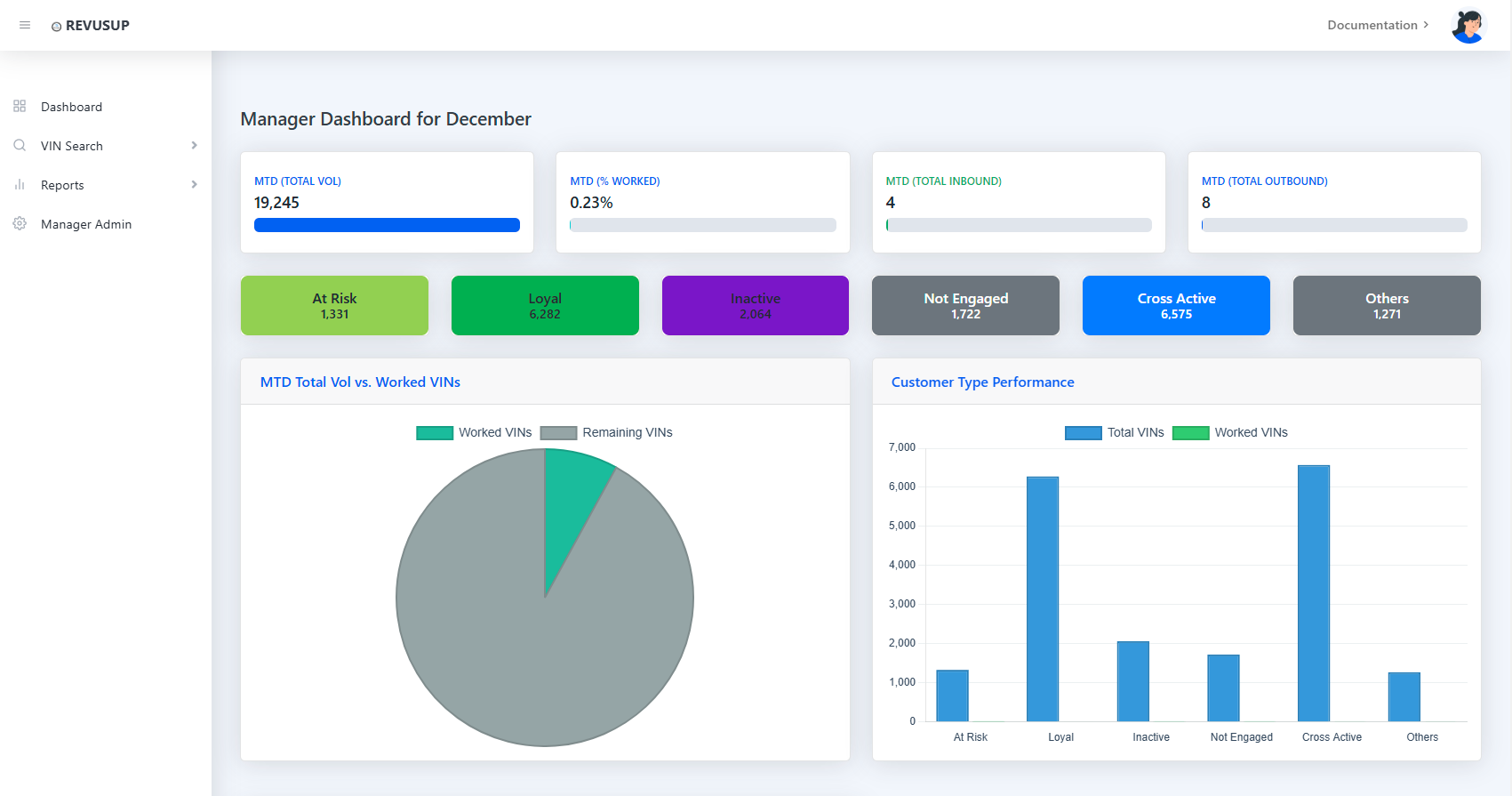Open Manager Admin menu item
Image resolution: width=1512 pixels, height=796 pixels.
coord(86,224)
